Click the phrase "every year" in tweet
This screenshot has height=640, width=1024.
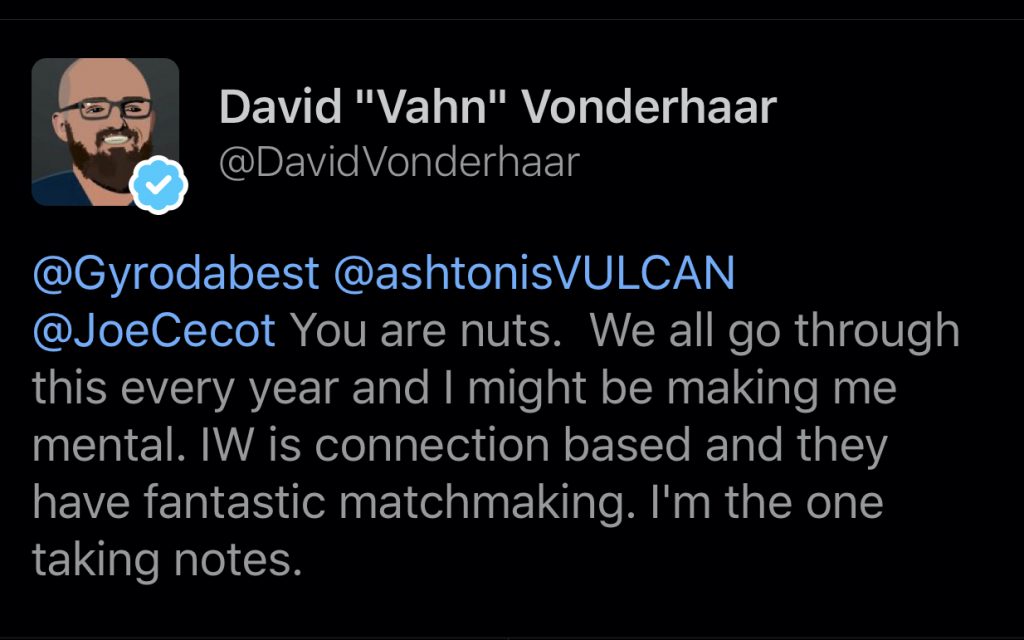229,389
